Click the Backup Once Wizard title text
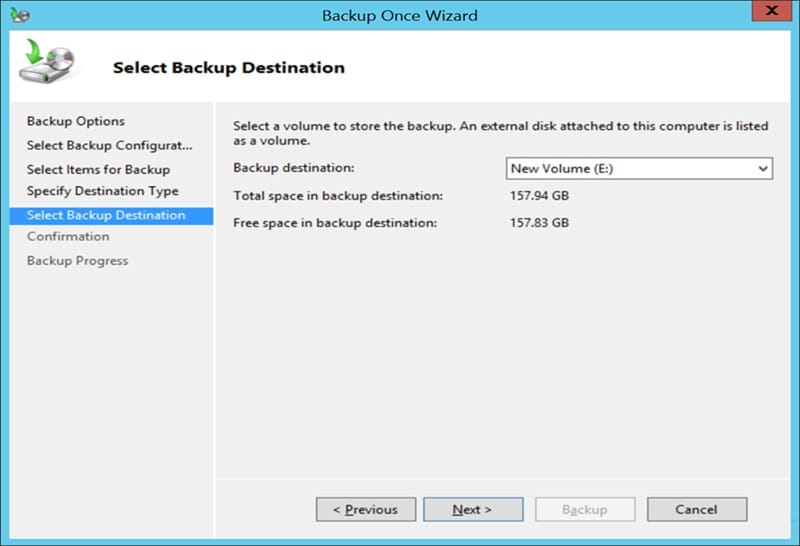This screenshot has width=800, height=546. pyautogui.click(x=399, y=15)
